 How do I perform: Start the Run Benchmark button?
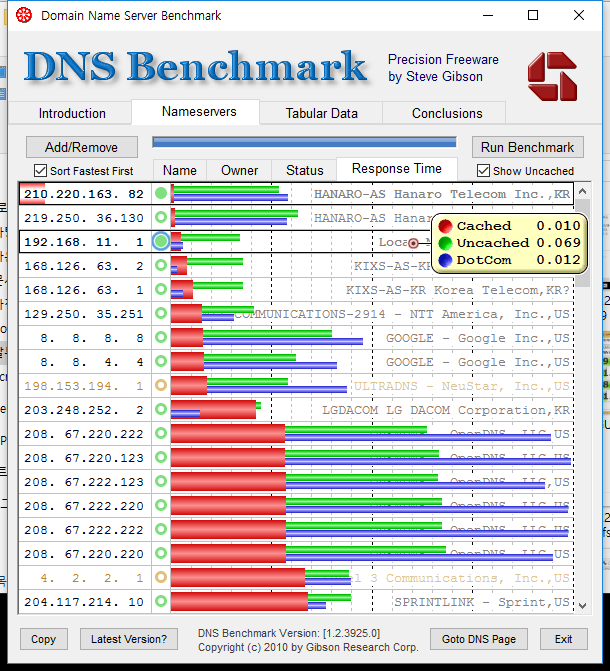[x=527, y=147]
